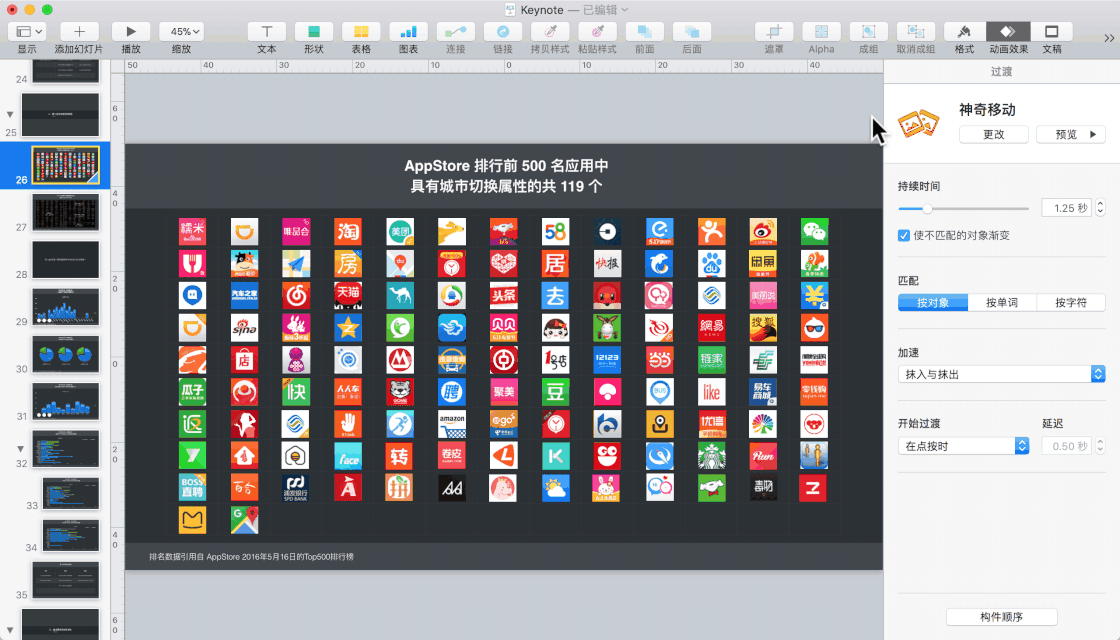The height and width of the screenshot is (640, 1120).
Task: Select slide 24 thumbnail
Action: pyautogui.click(x=66, y=71)
